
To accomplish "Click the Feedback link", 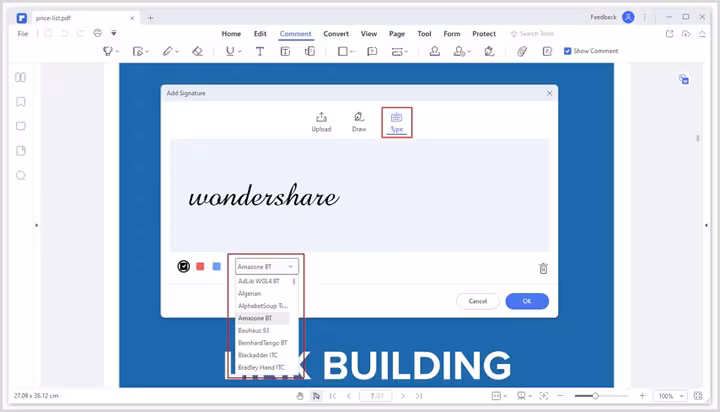I will click(x=603, y=17).
